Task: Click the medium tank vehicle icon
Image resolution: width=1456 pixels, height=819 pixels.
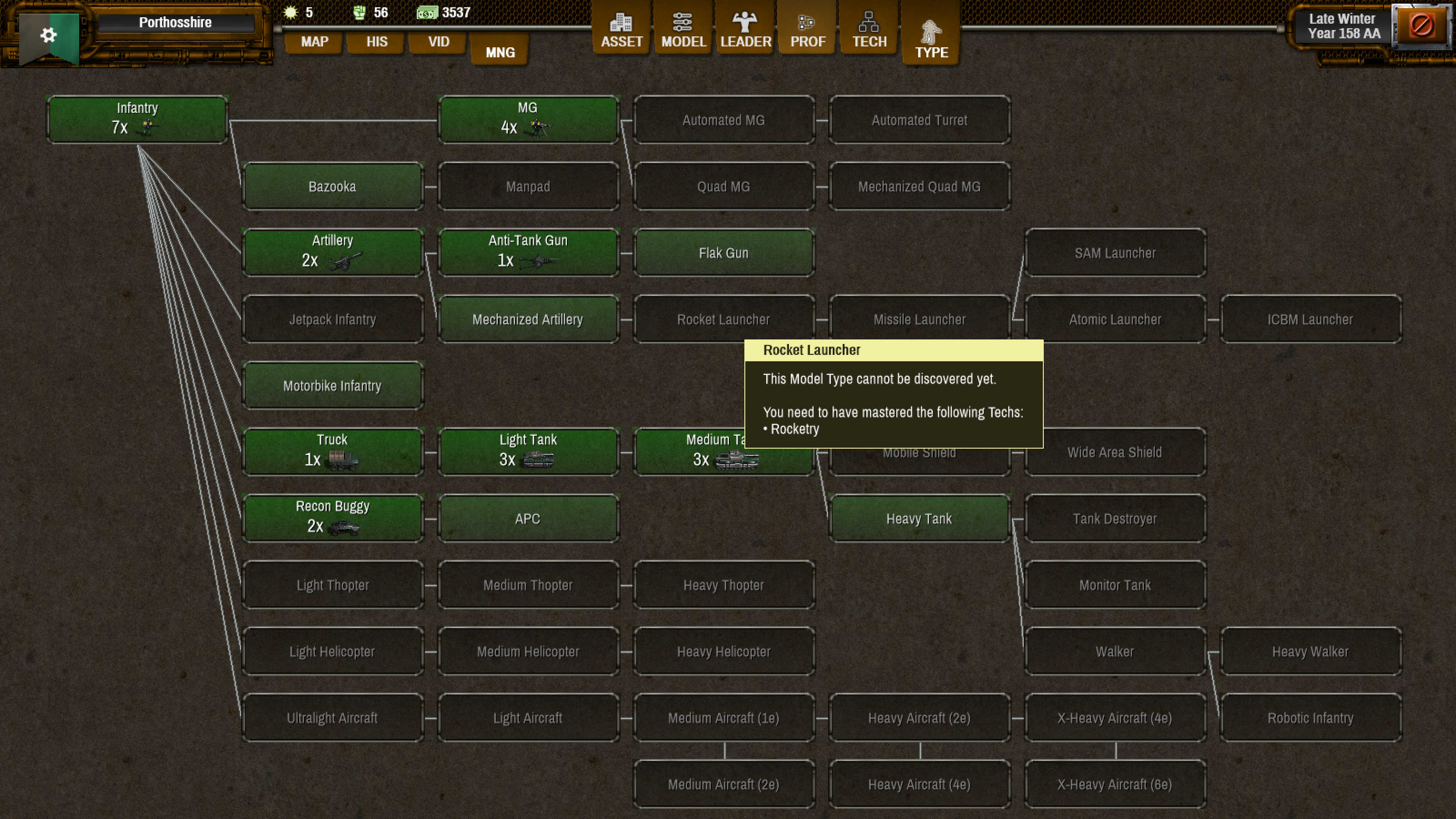Action: pyautogui.click(x=737, y=460)
